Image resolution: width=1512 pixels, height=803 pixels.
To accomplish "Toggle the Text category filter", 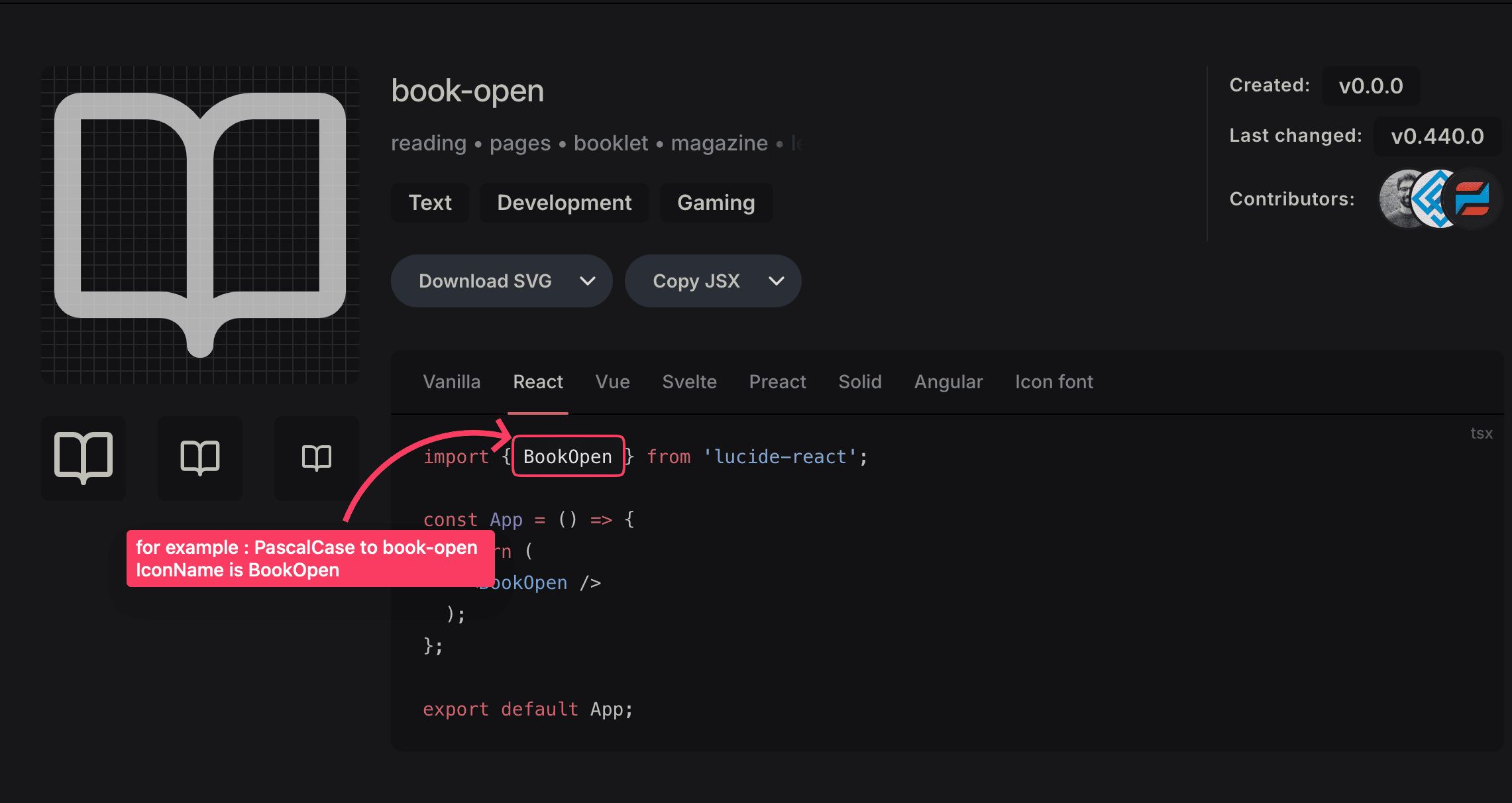I will click(x=429, y=203).
